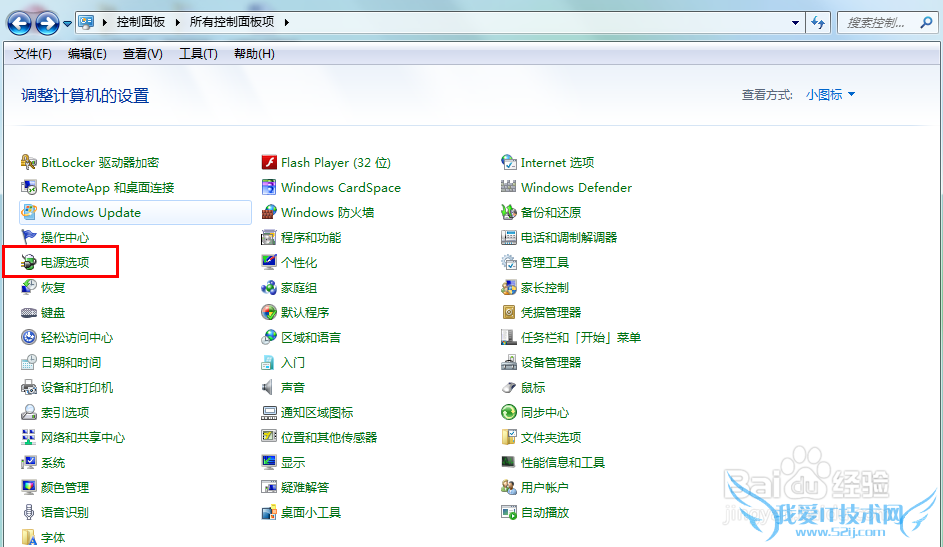Open the 帮助(H) menu
Image resolution: width=943 pixels, height=547 pixels.
(254, 54)
